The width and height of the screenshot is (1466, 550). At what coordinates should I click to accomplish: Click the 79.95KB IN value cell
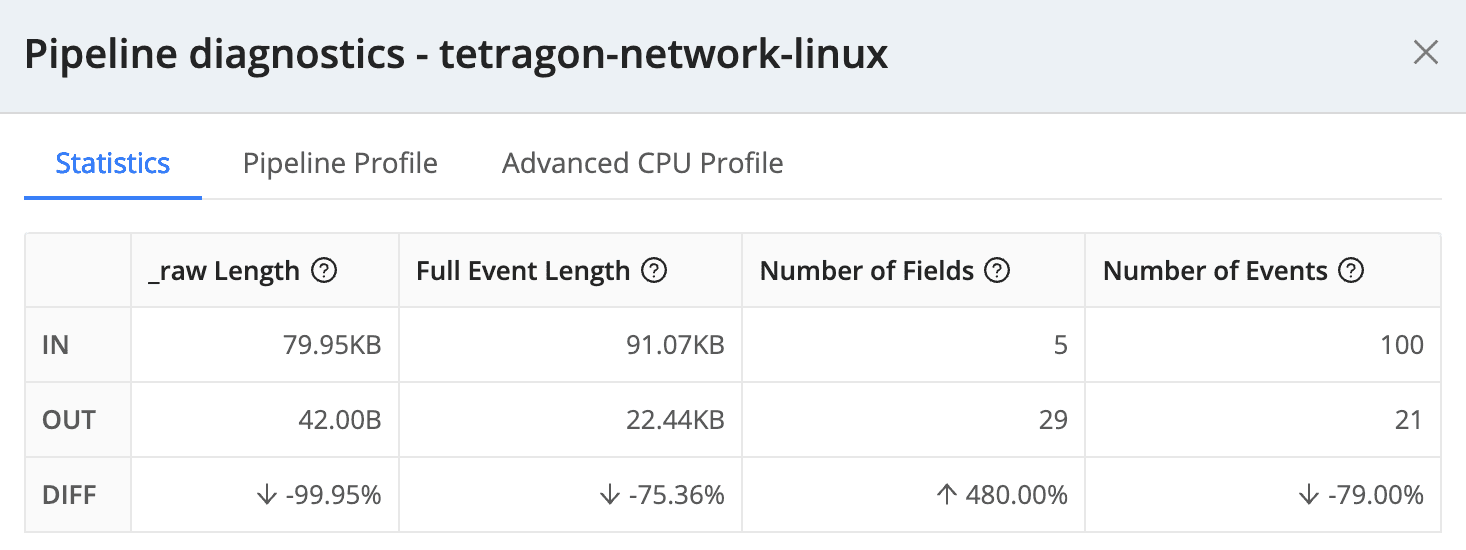pyautogui.click(x=331, y=345)
